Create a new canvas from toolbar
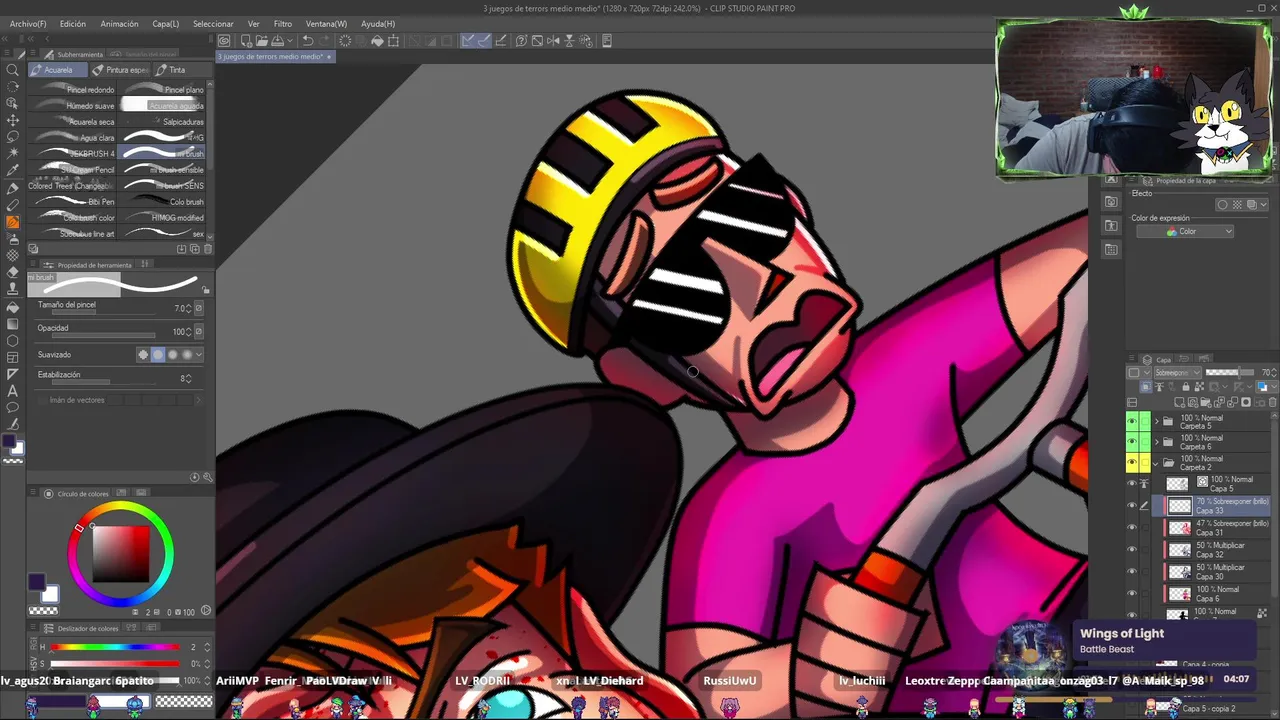Screen dimensions: 1280x720 tap(245, 41)
